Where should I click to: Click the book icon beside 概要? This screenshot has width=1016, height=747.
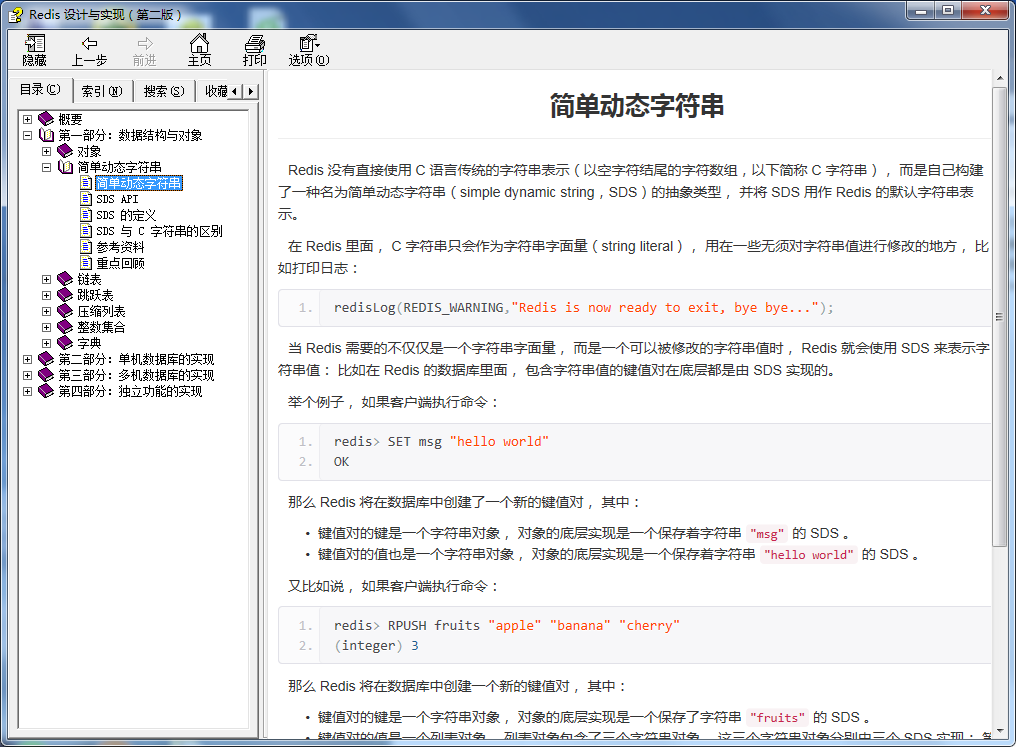45,118
